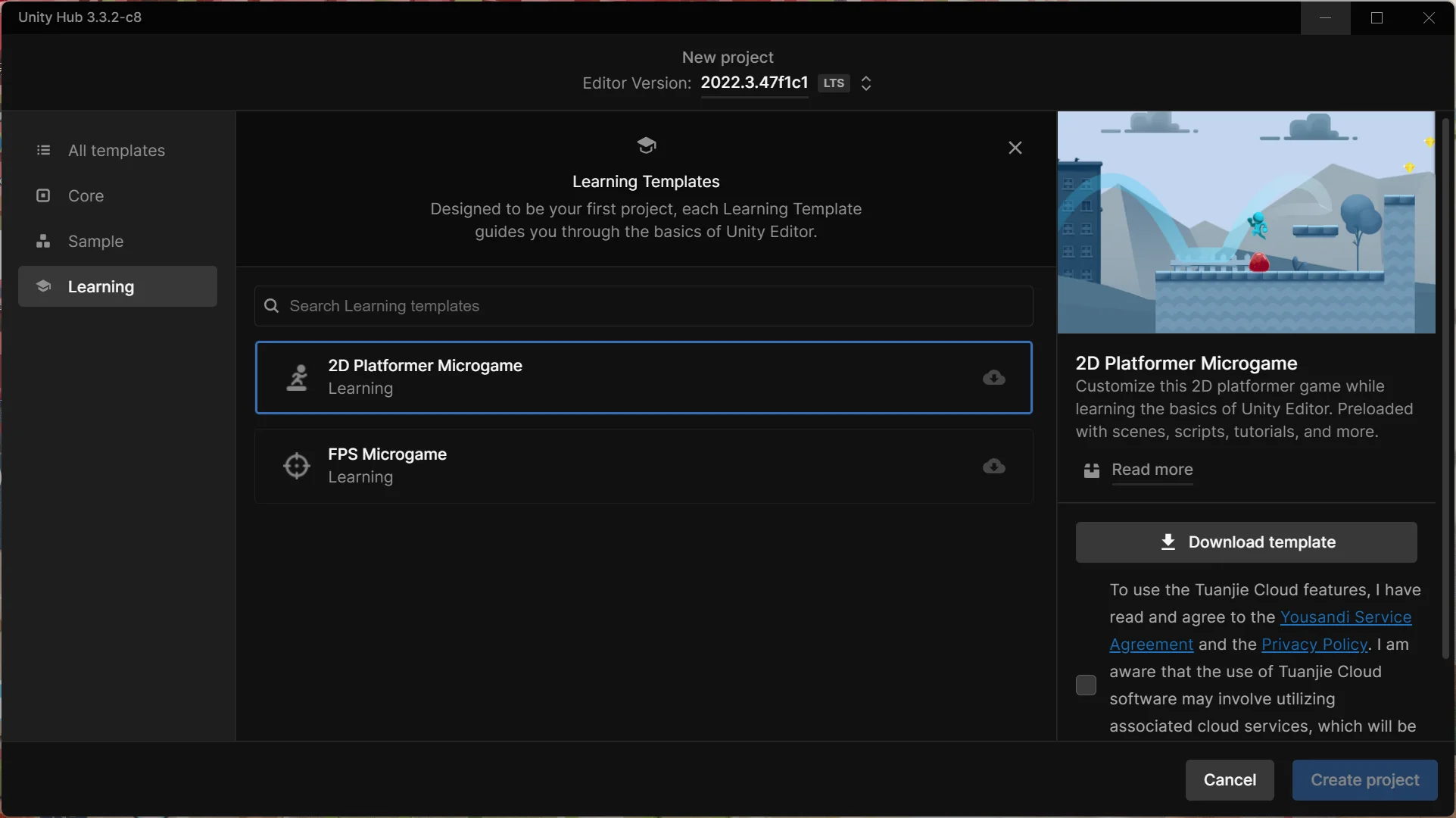The width and height of the screenshot is (1456, 818).
Task: Open the Editor Version selector arrows
Action: (x=866, y=83)
